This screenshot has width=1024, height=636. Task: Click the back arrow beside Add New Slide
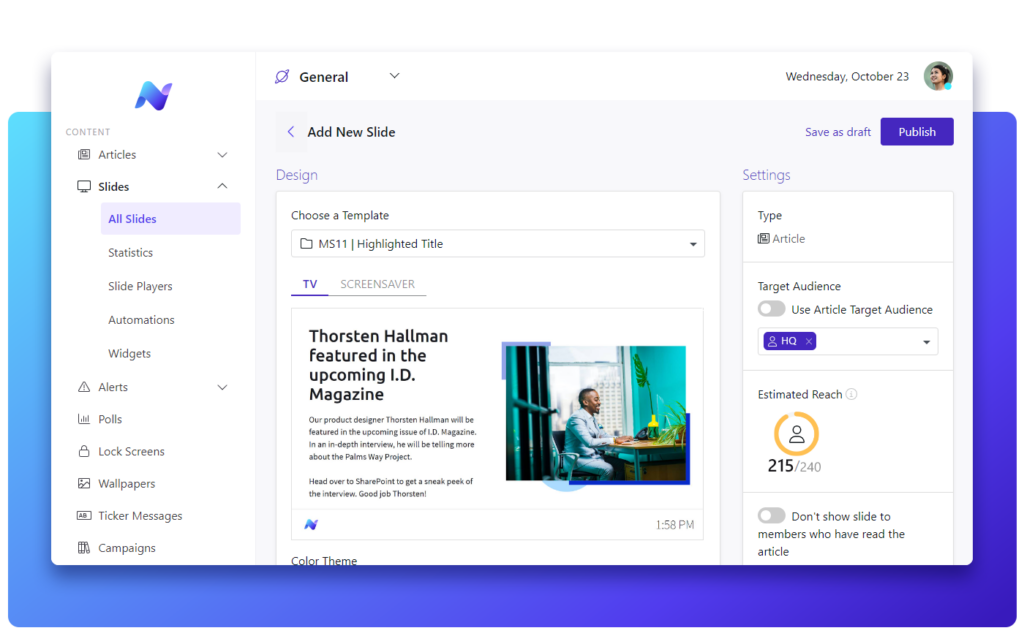tap(291, 131)
